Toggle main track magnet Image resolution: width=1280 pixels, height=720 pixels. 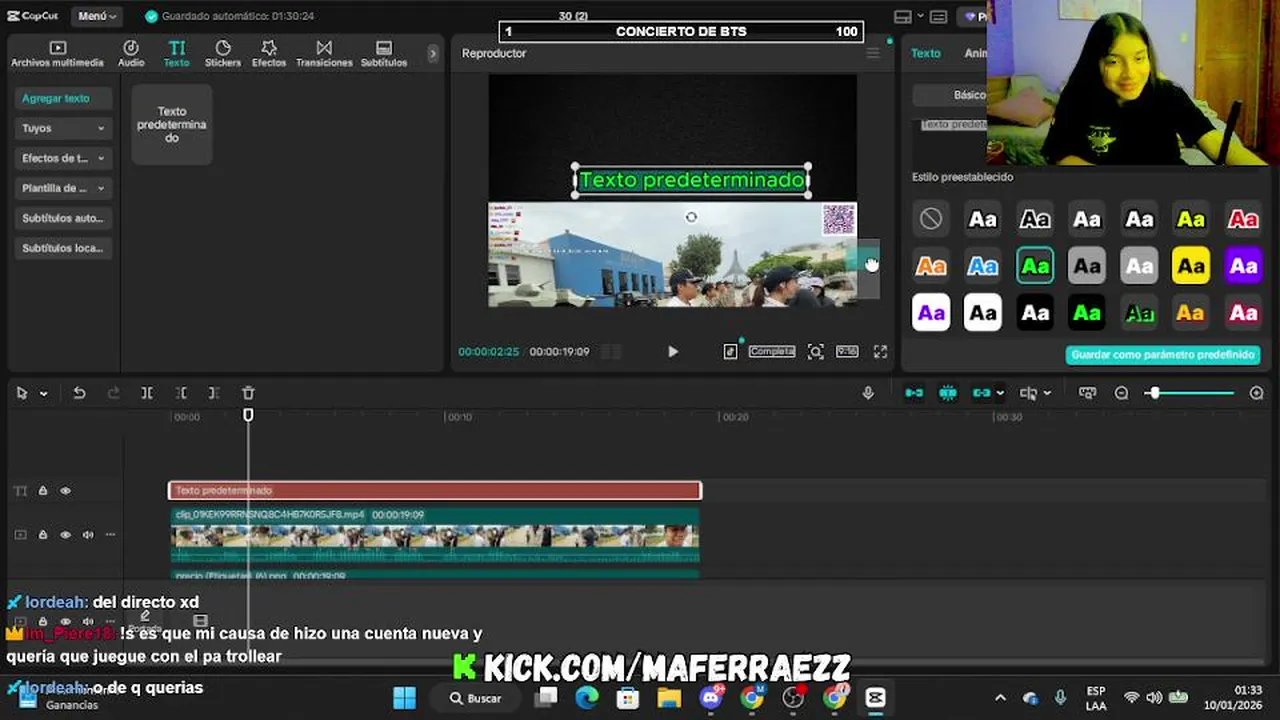click(x=914, y=393)
